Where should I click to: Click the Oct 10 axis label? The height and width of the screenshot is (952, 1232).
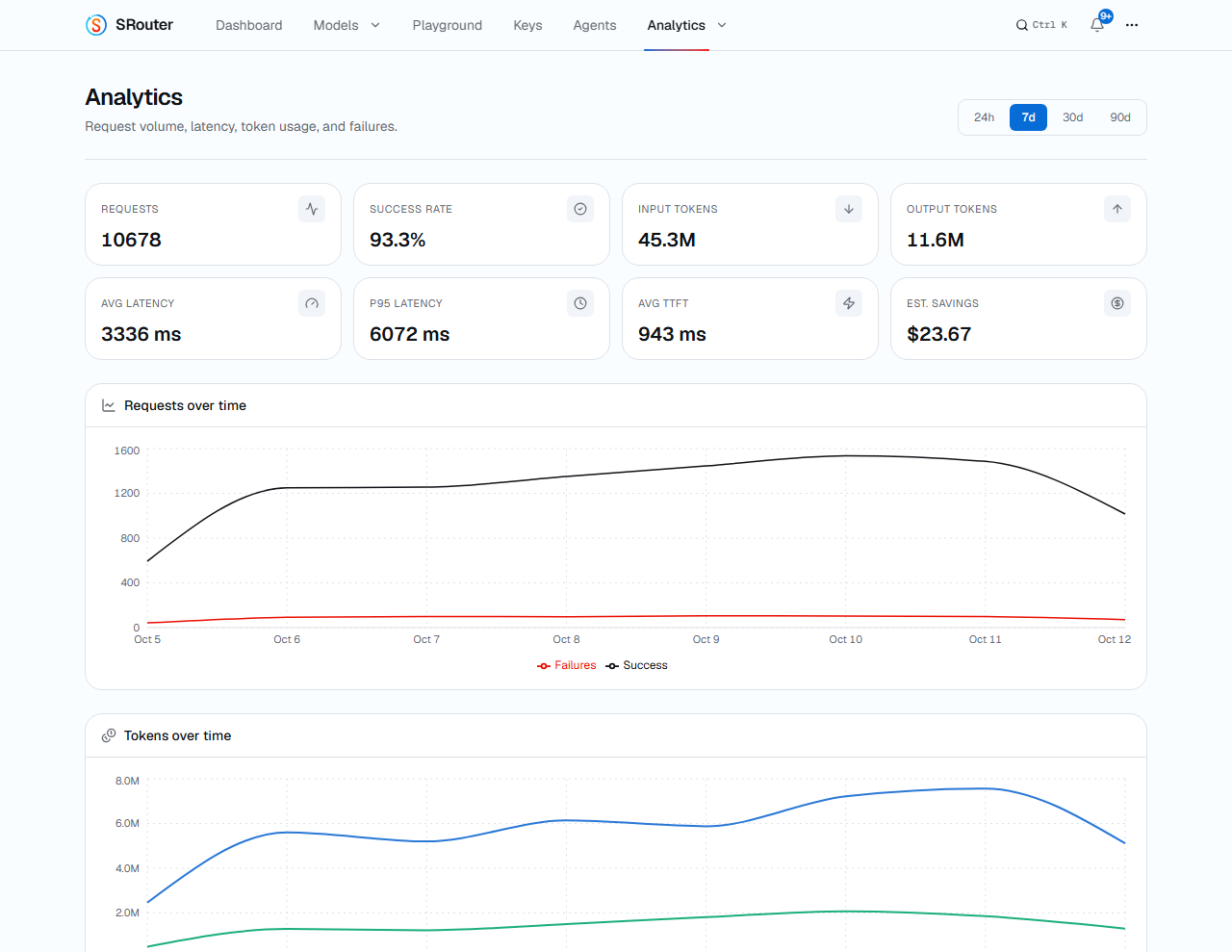846,639
